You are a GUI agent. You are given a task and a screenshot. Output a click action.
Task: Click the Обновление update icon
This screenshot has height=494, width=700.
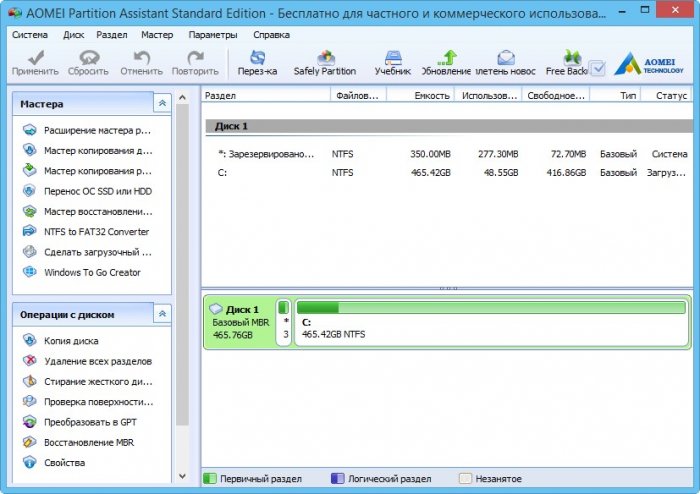point(446,63)
